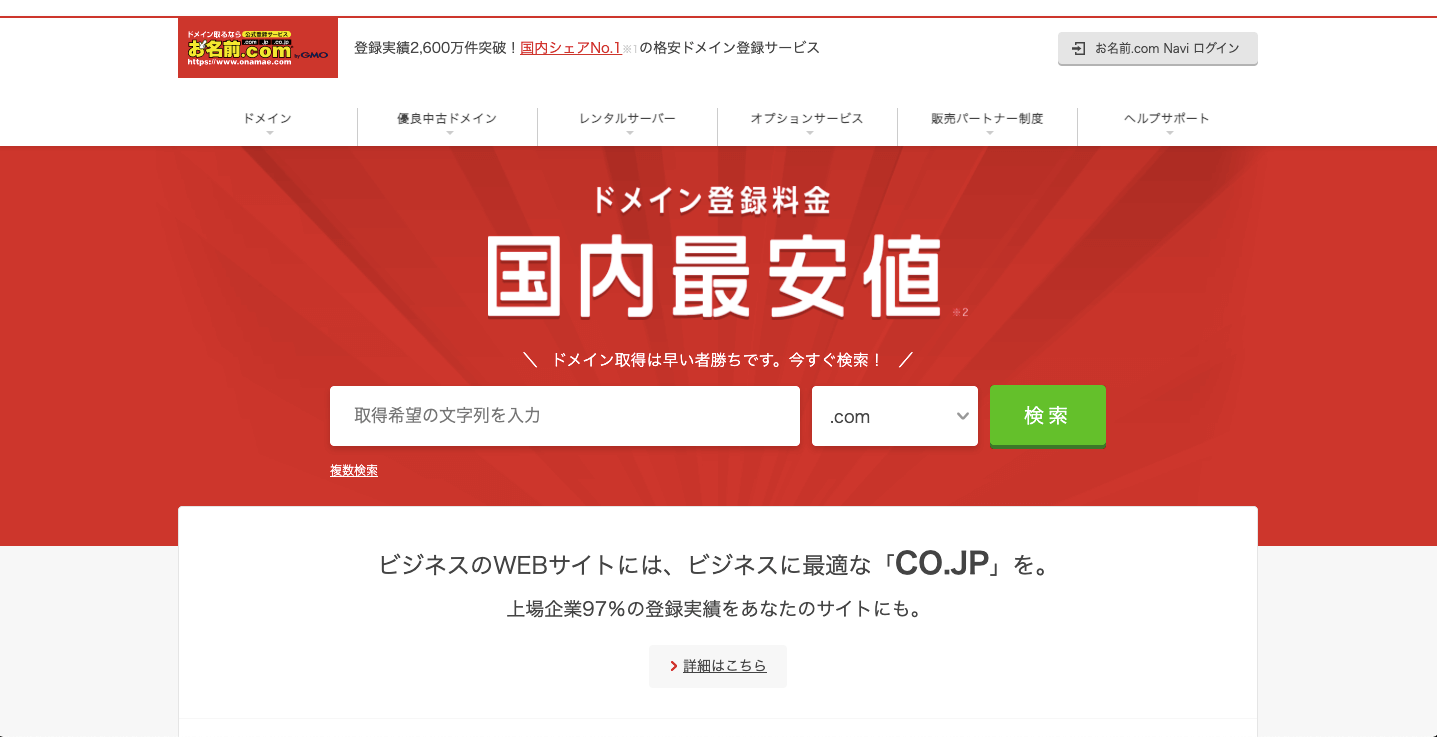Viewport: 1437px width, 737px height.
Task: Click the red chevron icon beside 詳細はこちら
Action: (674, 666)
